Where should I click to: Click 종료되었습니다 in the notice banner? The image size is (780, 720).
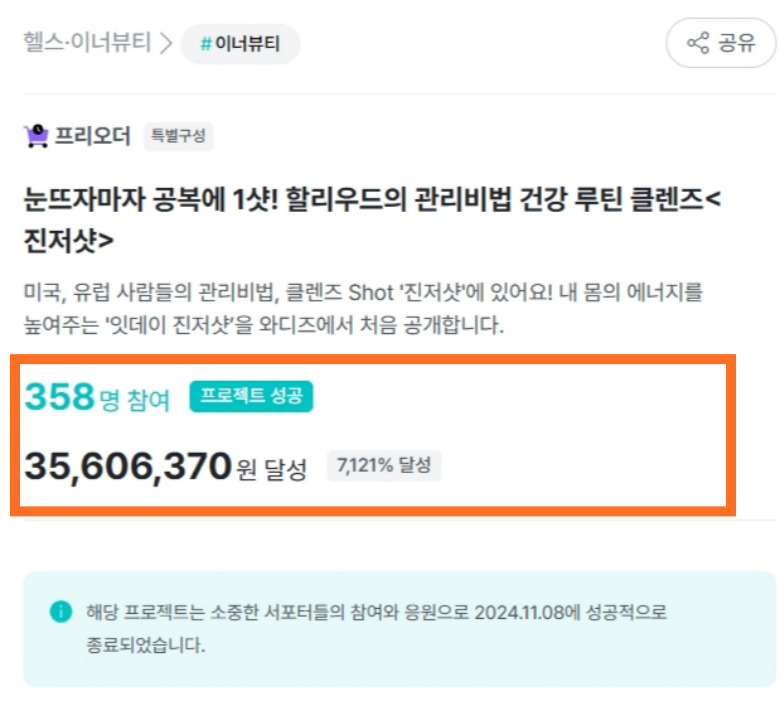pos(146,644)
